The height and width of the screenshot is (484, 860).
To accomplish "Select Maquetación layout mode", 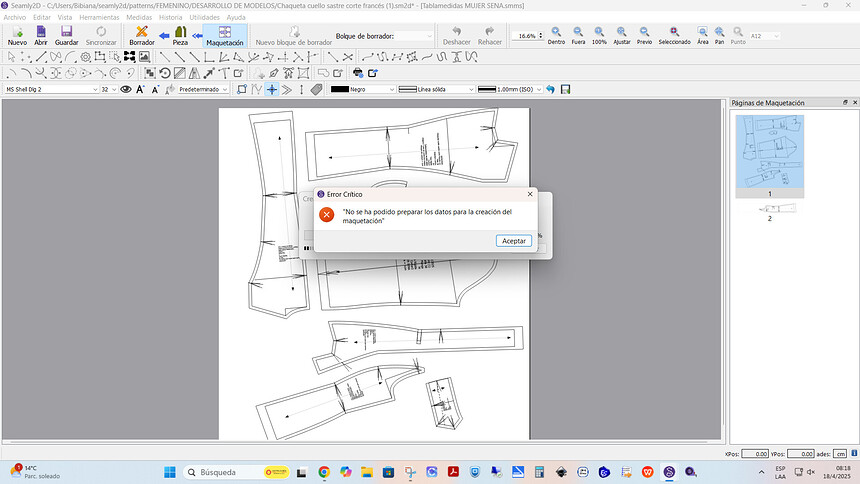I will (x=225, y=36).
